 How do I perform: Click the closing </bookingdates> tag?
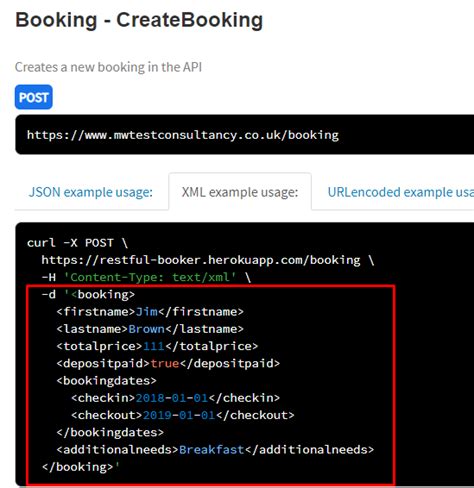(x=110, y=433)
